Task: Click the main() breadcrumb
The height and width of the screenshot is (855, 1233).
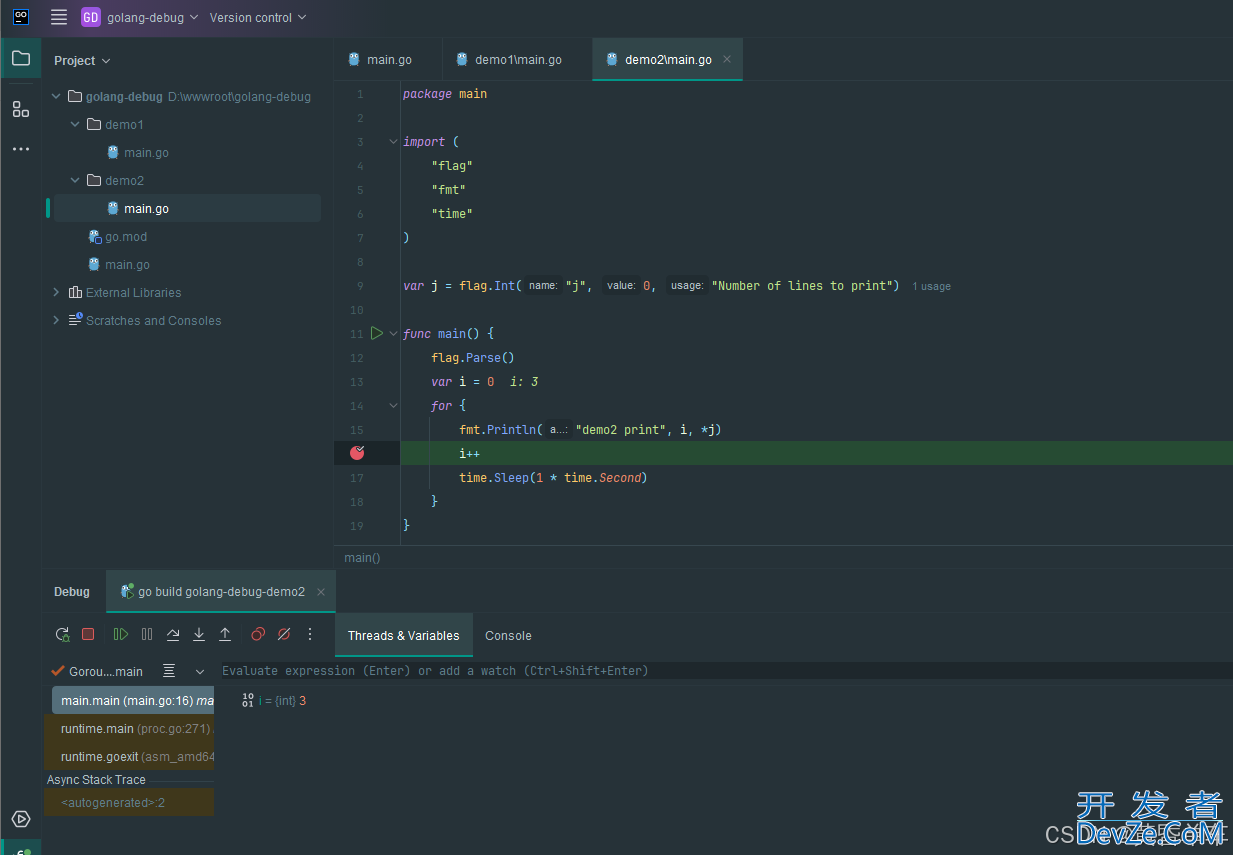Action: coord(362,558)
